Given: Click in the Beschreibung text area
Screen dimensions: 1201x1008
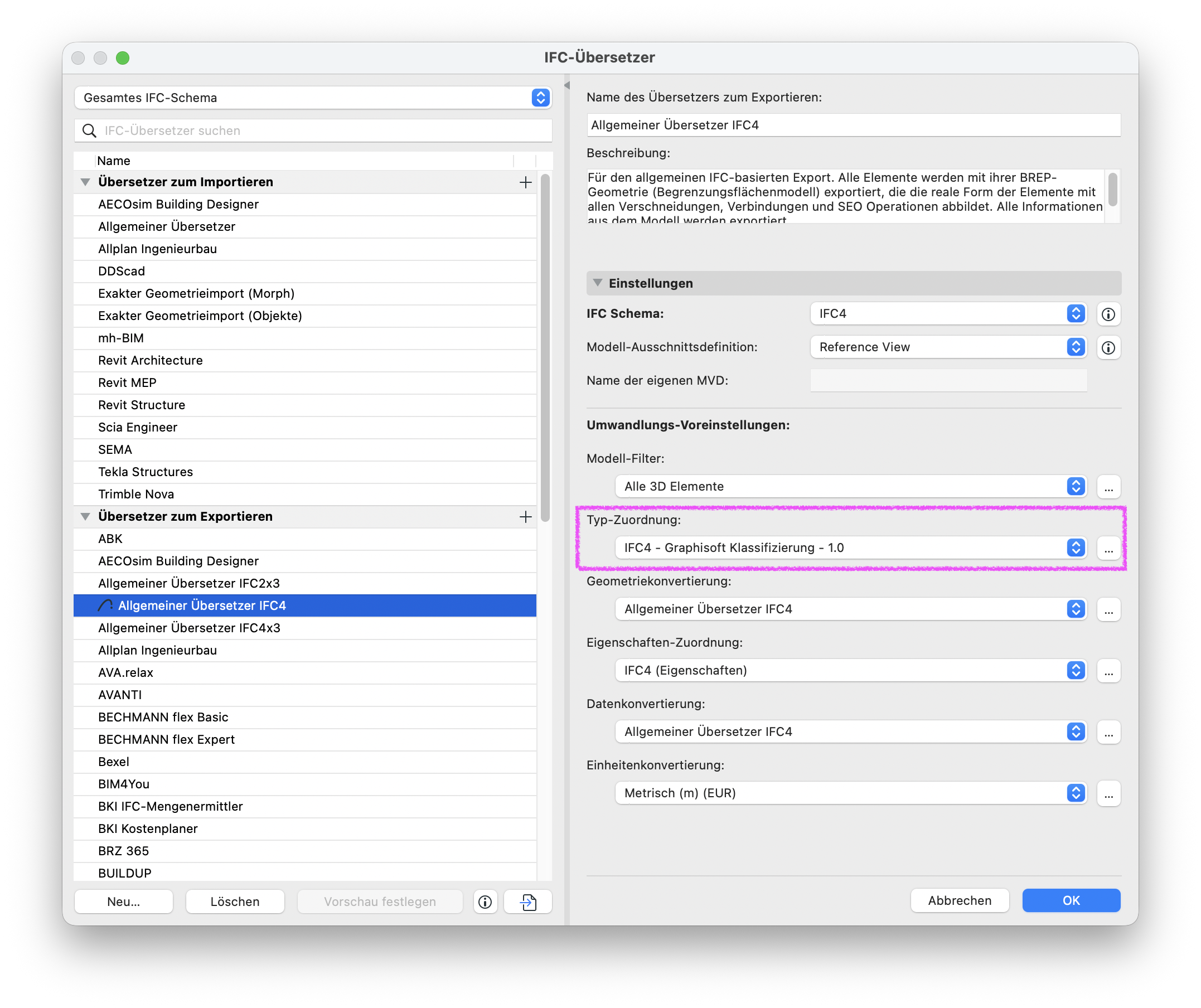Looking at the screenshot, I should tap(845, 196).
